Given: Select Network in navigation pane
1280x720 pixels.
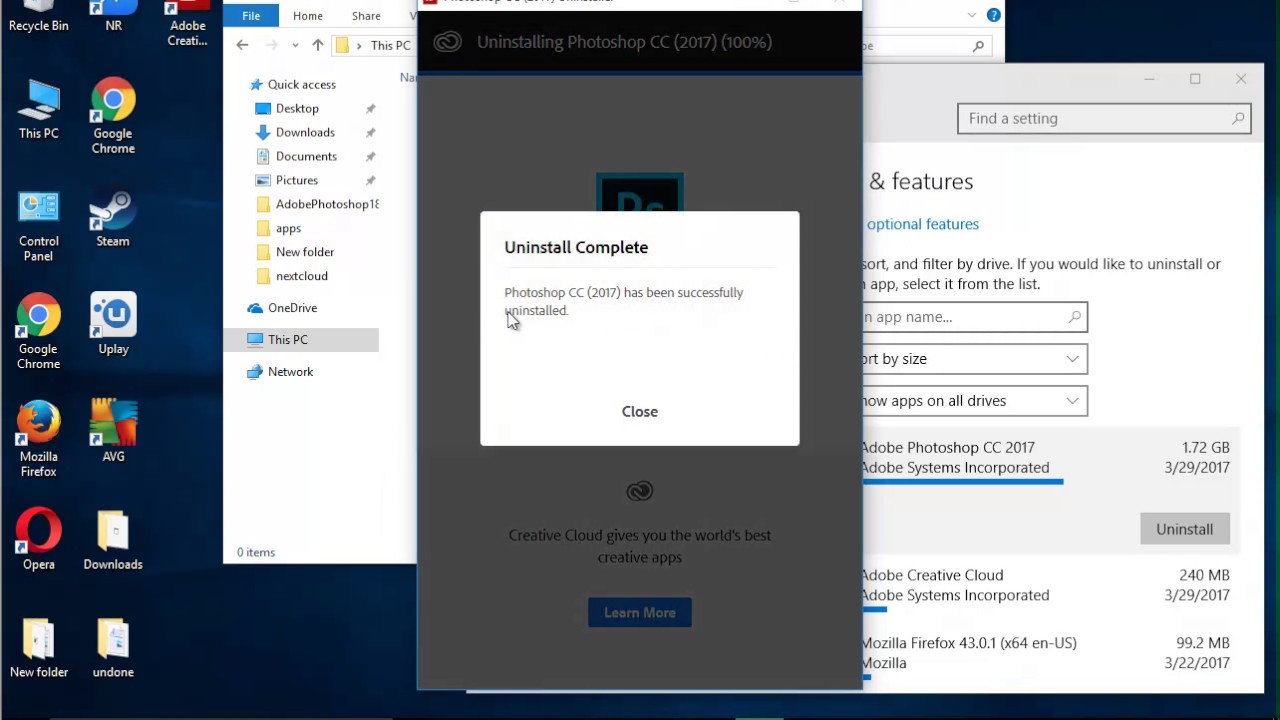Looking at the screenshot, I should (290, 372).
